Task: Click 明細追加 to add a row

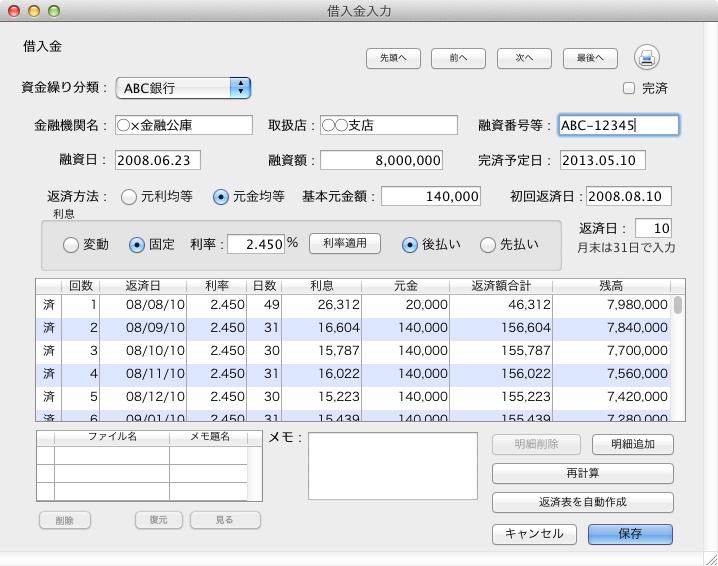Action: pos(632,444)
